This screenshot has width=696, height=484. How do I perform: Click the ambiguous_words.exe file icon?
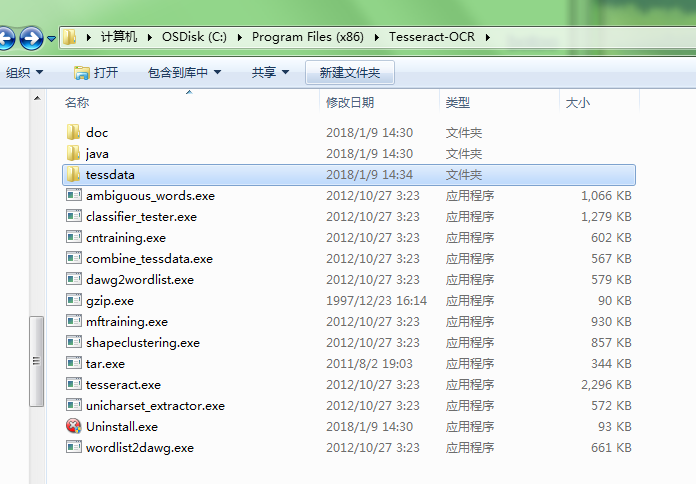[x=74, y=195]
